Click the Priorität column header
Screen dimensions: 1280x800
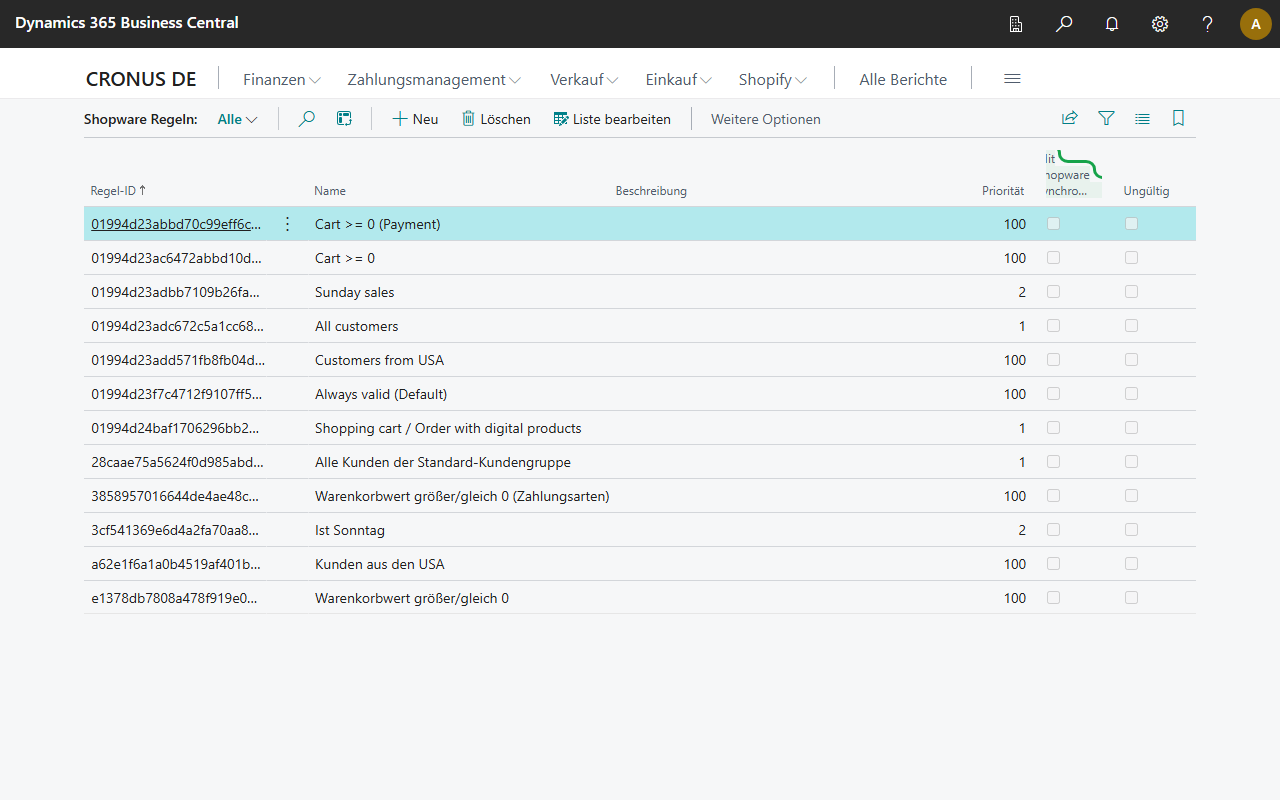pos(1003,191)
